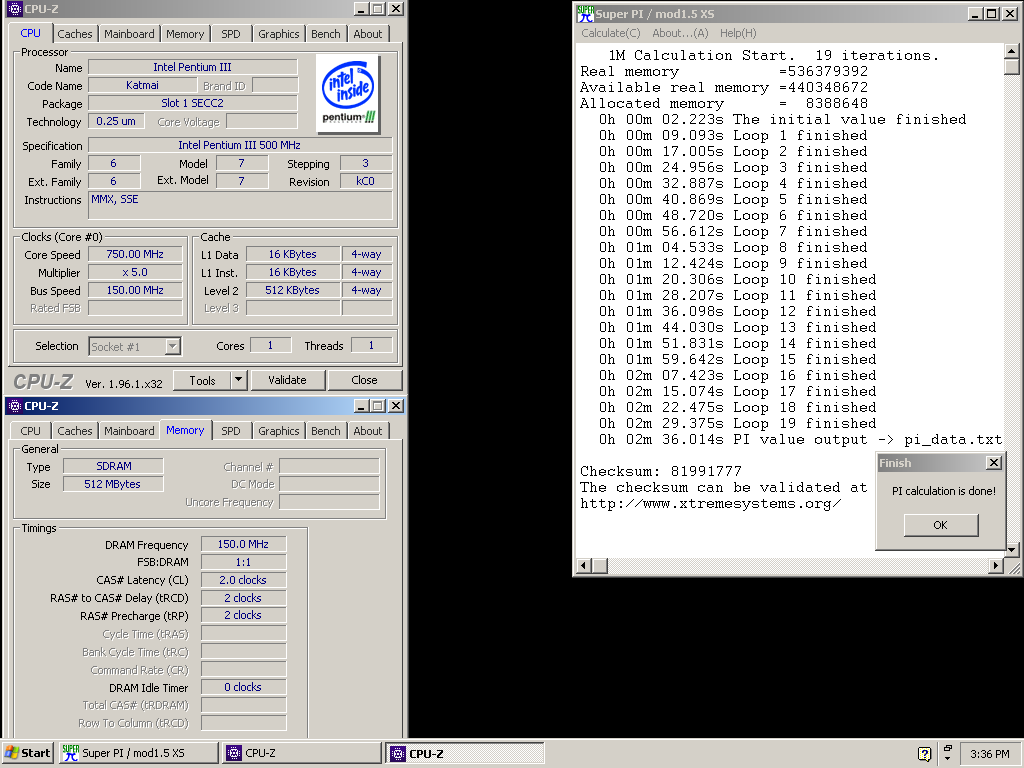The width and height of the screenshot is (1024, 768).
Task: Click the DRAM Idle Timer value '0 clocks'
Action: pos(244,687)
